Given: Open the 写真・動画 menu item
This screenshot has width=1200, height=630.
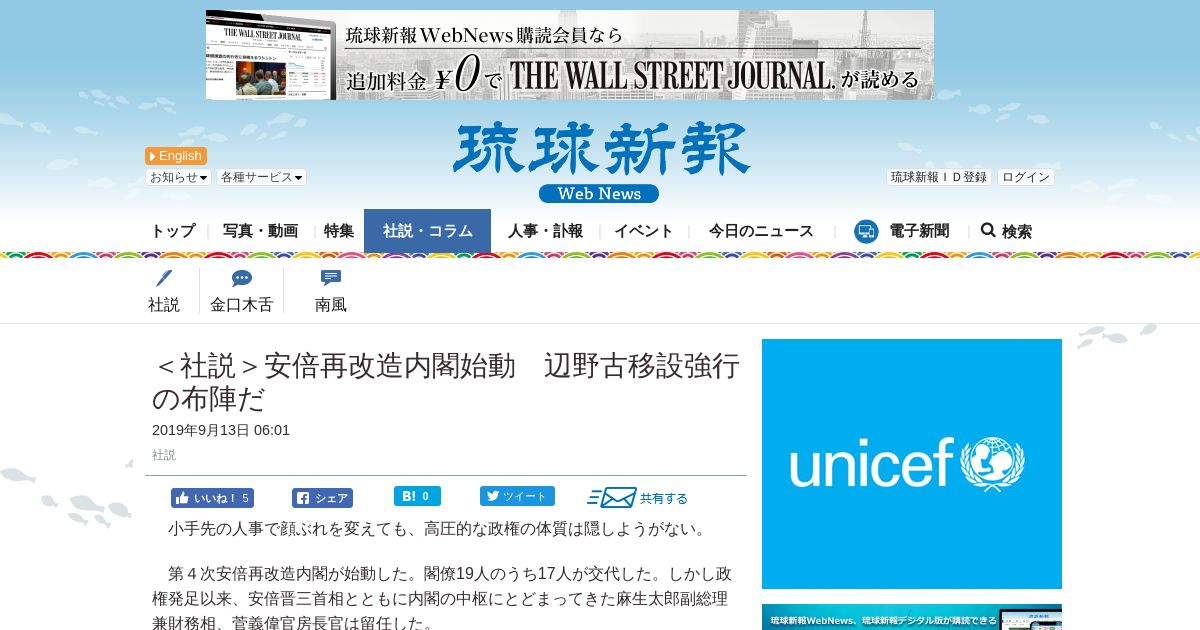Looking at the screenshot, I should [x=260, y=231].
